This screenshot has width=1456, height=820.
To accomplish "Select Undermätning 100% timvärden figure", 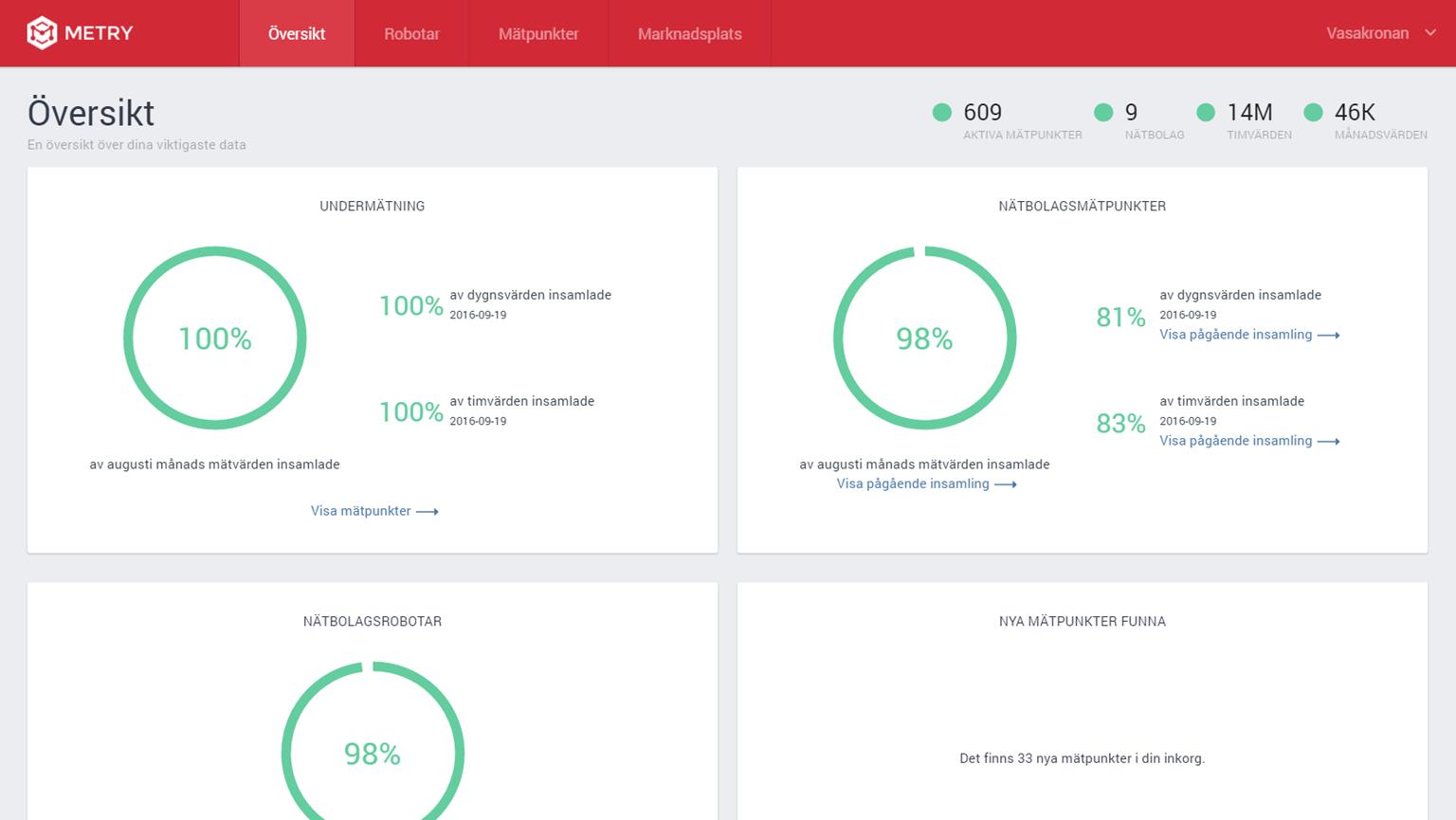I will [x=411, y=411].
